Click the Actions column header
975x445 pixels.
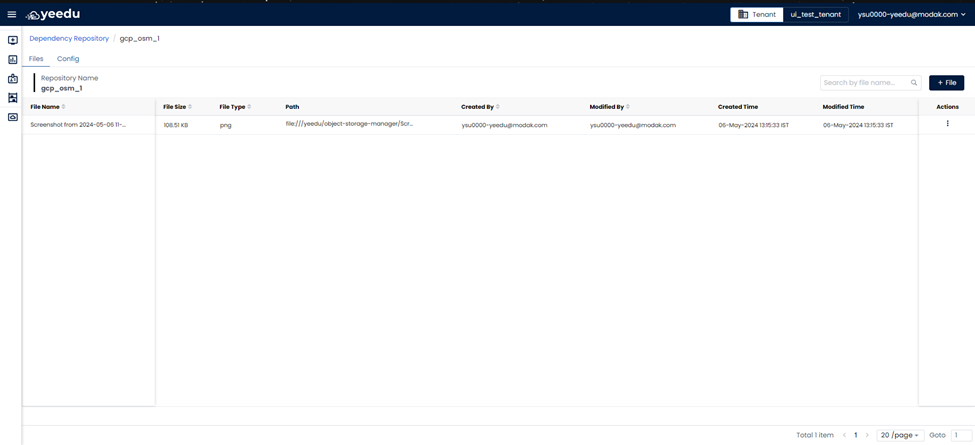click(x=947, y=107)
